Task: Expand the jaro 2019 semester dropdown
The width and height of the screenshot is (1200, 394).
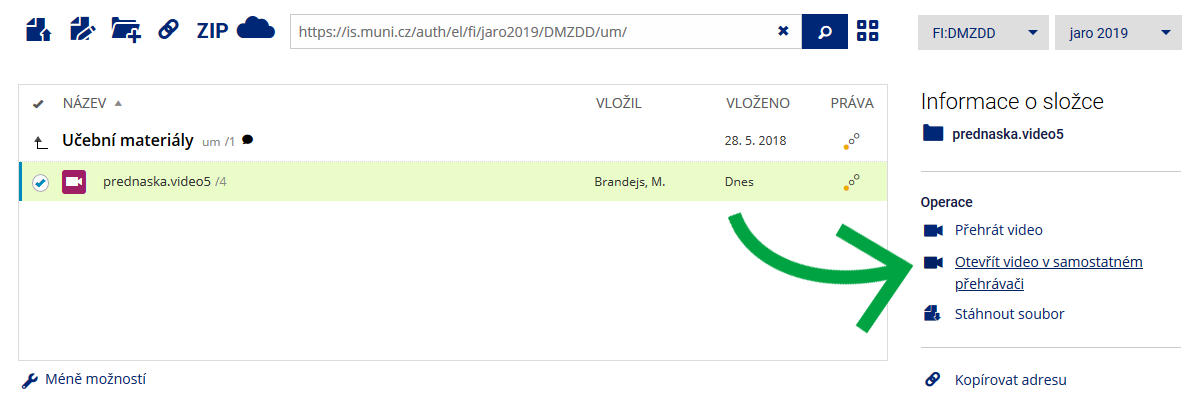Action: pyautogui.click(x=1118, y=32)
